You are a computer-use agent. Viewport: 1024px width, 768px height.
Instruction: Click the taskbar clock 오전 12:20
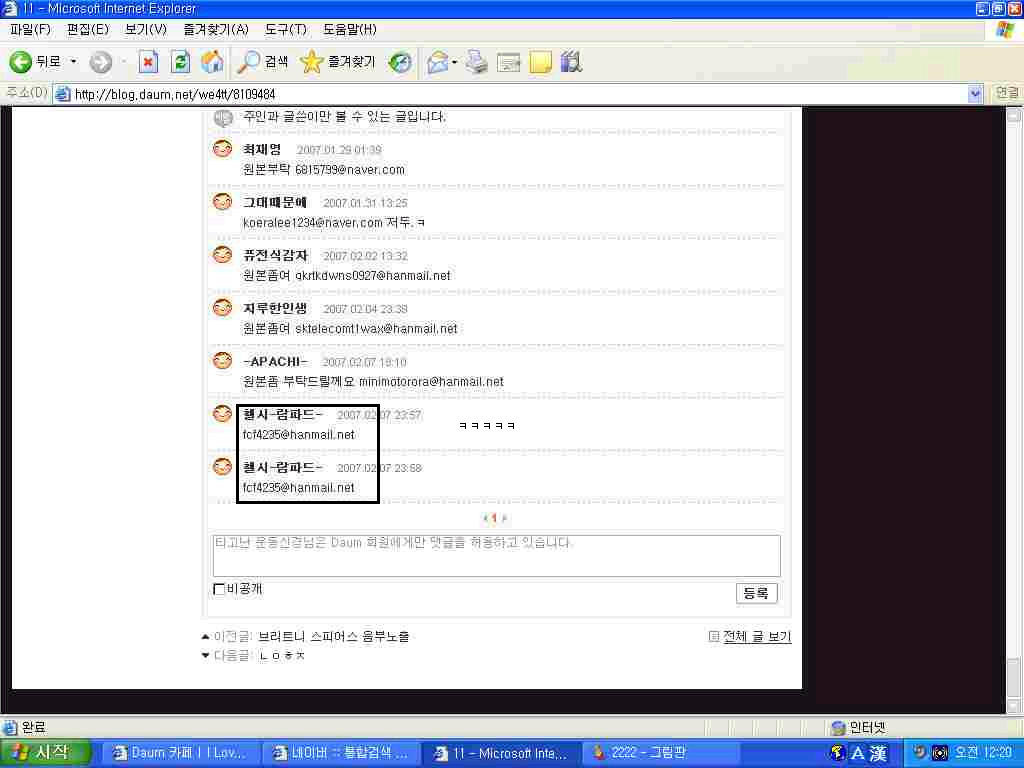click(x=983, y=753)
